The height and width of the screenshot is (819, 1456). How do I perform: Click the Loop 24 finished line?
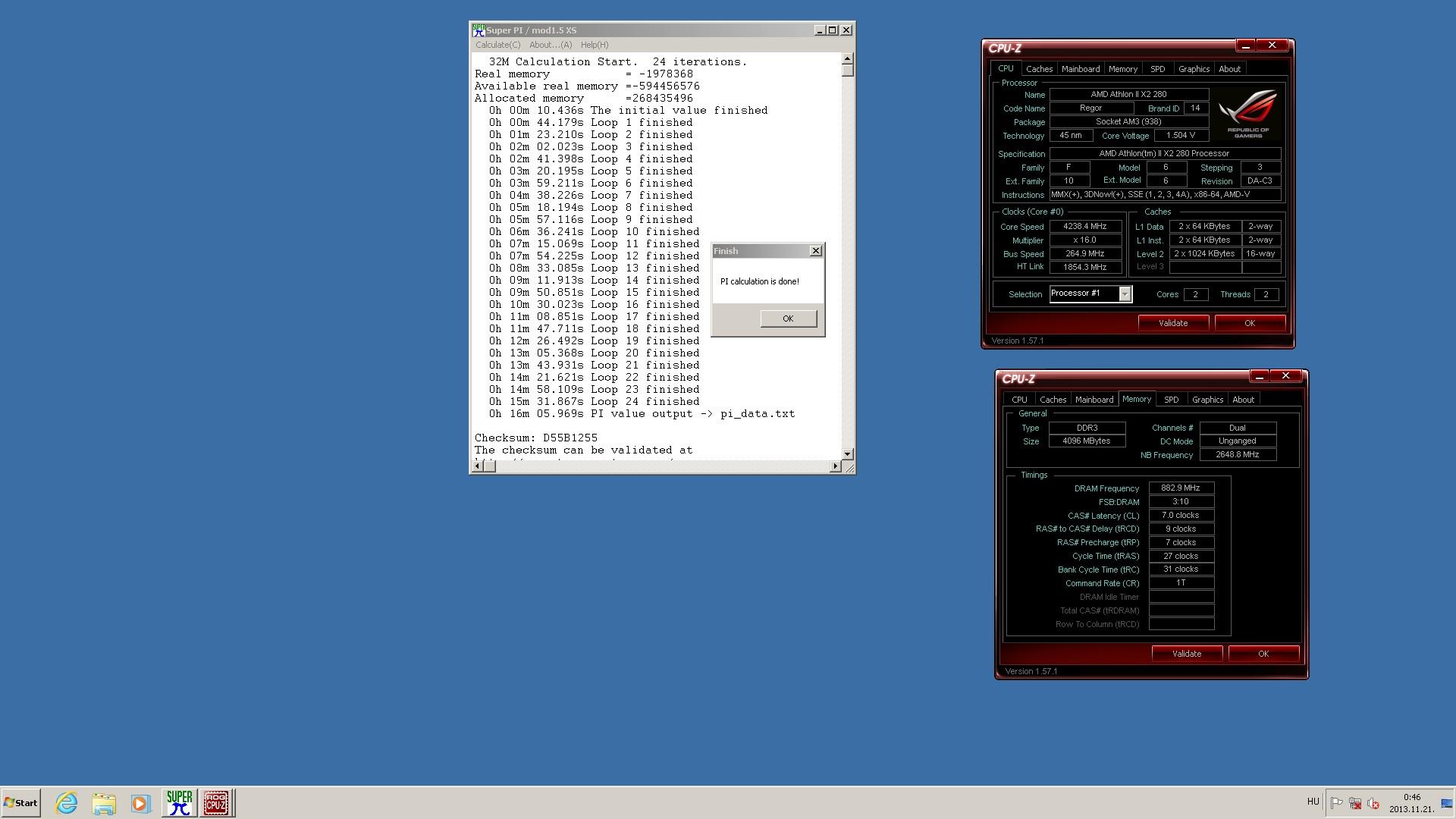click(x=595, y=402)
